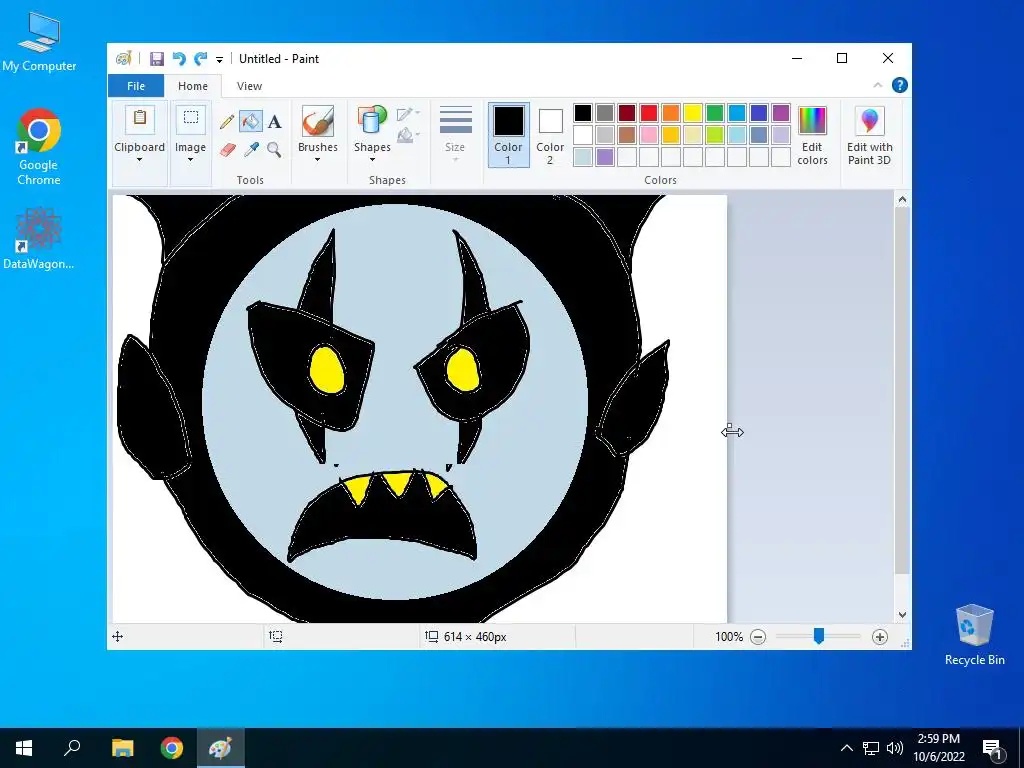Open the Shapes gallery icon
Viewport: 1024px width, 768px height.
tap(372, 121)
